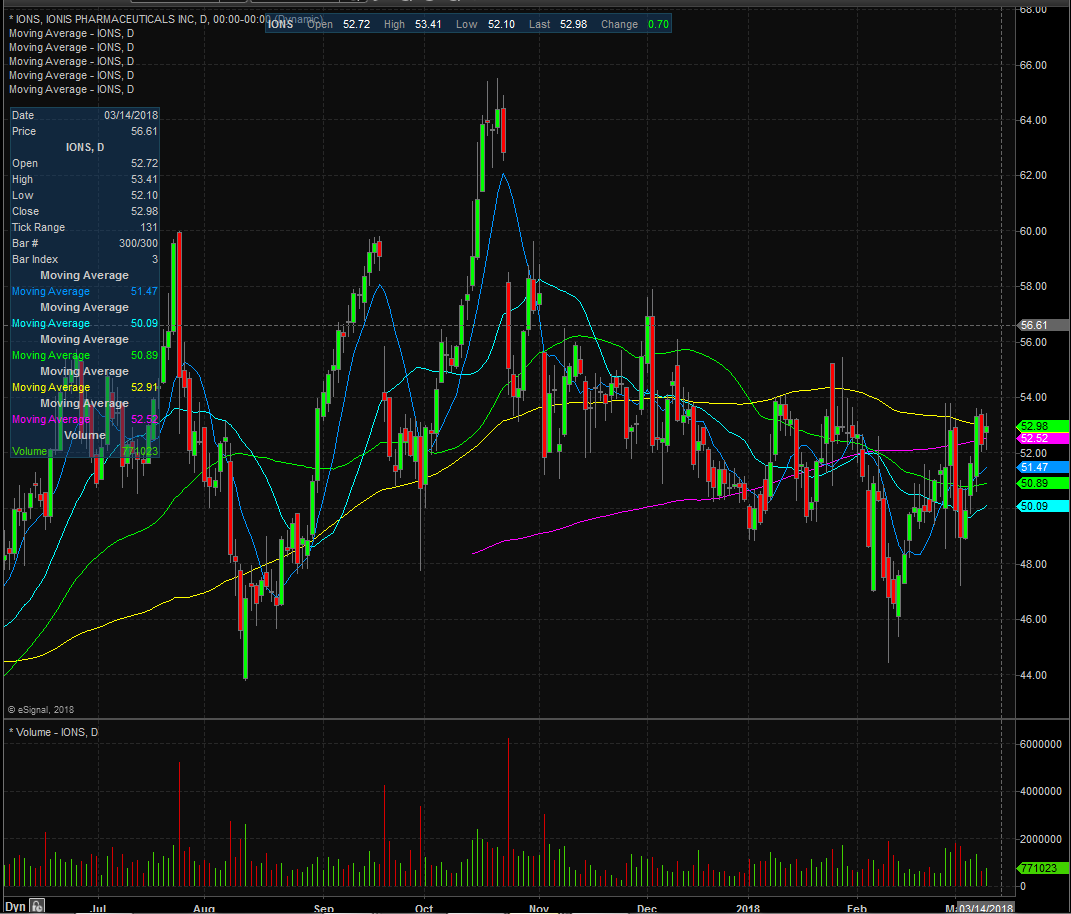Click the 44.00 price axis label
The height and width of the screenshot is (914, 1071).
click(1033, 675)
